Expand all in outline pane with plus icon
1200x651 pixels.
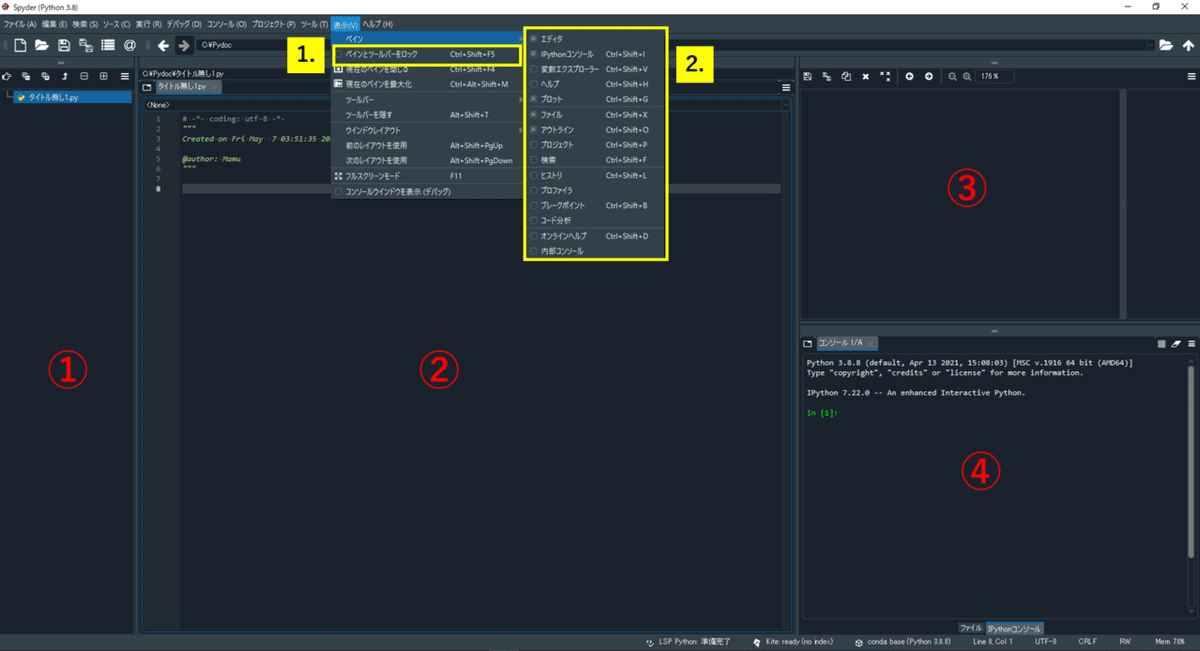(x=104, y=76)
